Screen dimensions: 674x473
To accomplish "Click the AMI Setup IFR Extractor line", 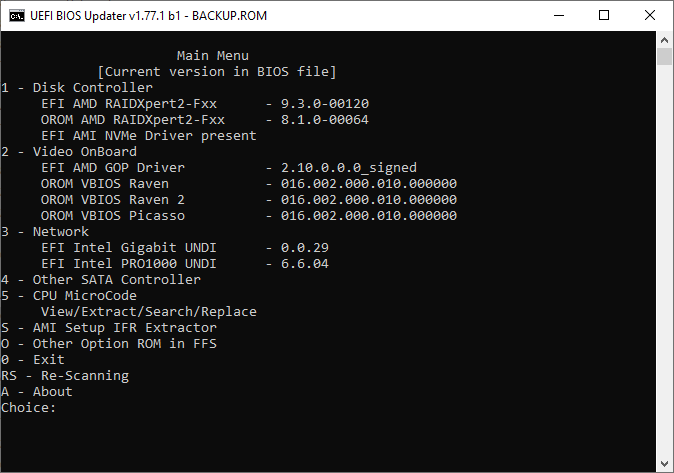I will coord(109,328).
